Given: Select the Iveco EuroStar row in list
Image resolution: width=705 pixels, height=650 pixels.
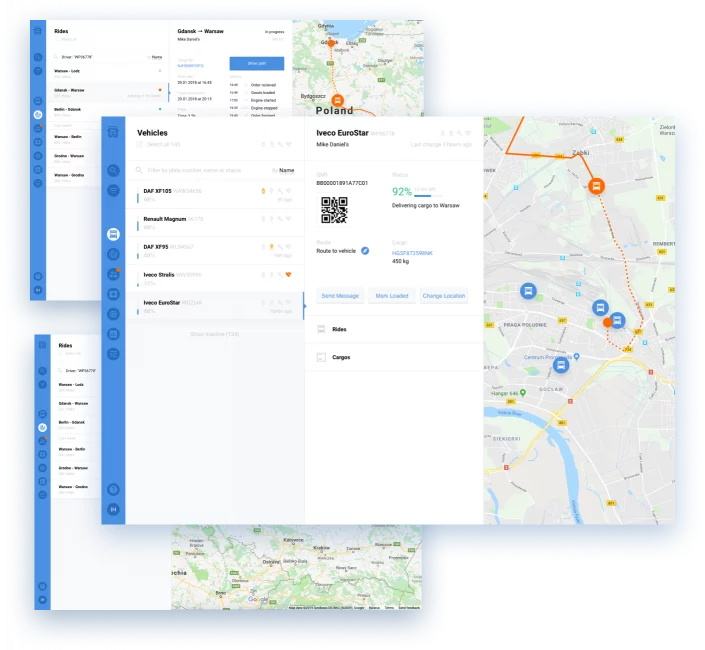Looking at the screenshot, I should coord(215,307).
